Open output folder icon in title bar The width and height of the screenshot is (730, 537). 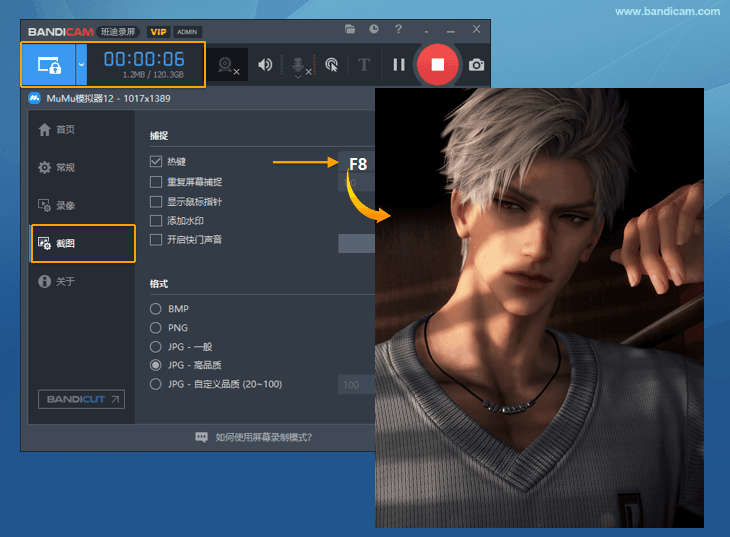point(350,29)
